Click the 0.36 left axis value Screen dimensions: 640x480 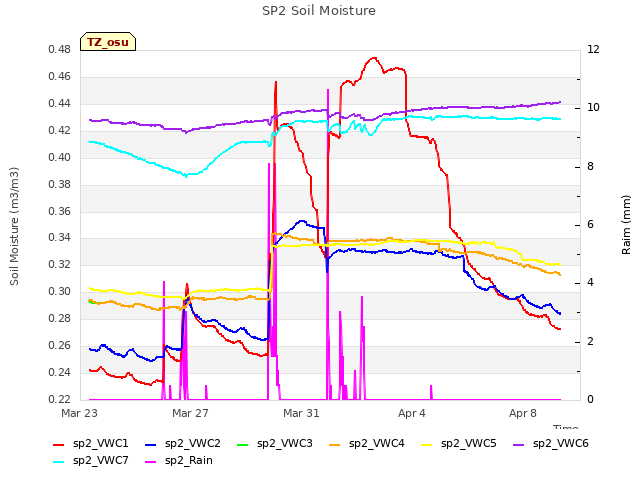tap(60, 211)
